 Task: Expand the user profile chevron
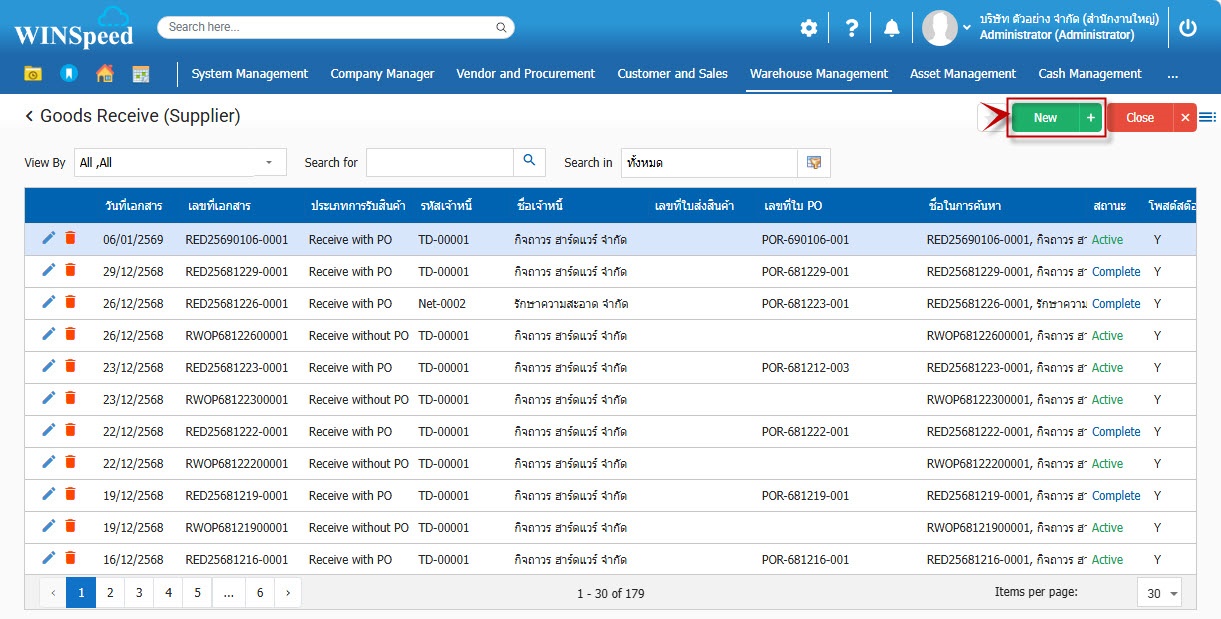[967, 28]
